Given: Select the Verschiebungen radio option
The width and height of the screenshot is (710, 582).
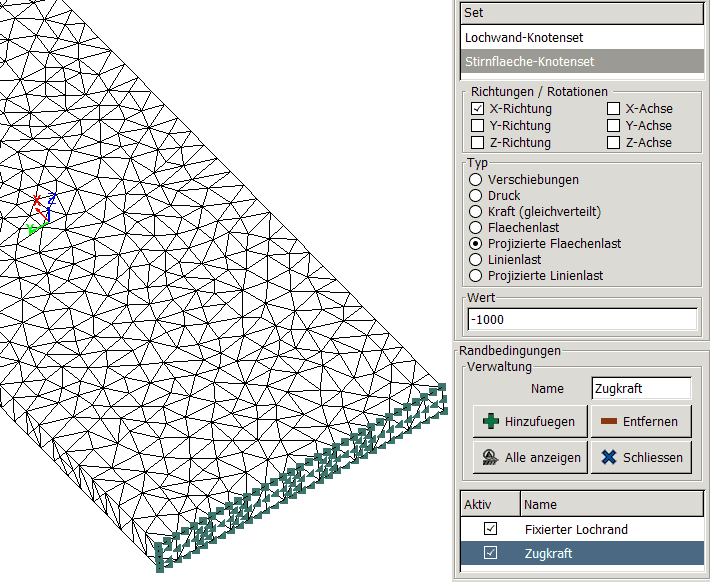Looking at the screenshot, I should [476, 180].
